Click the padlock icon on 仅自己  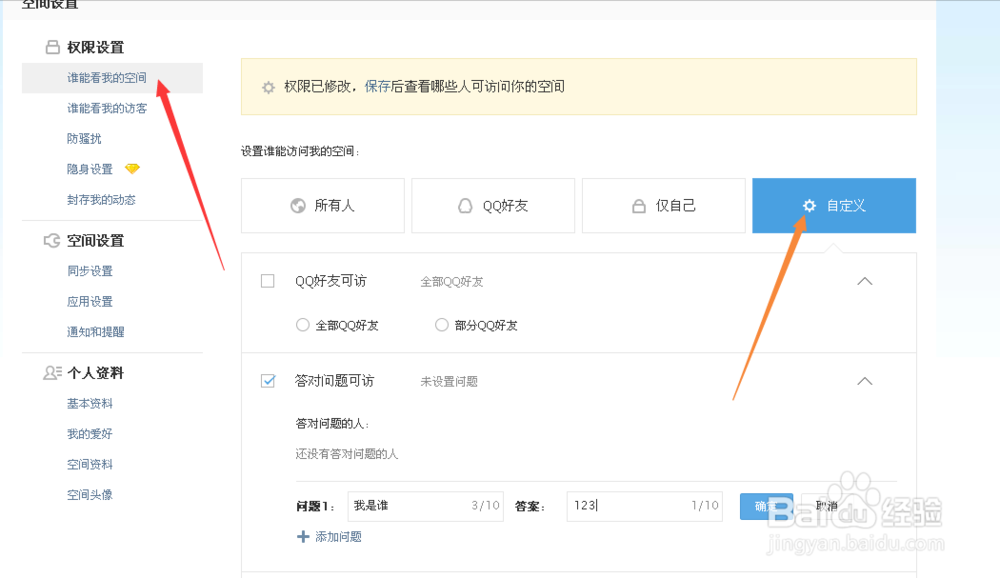coord(638,207)
